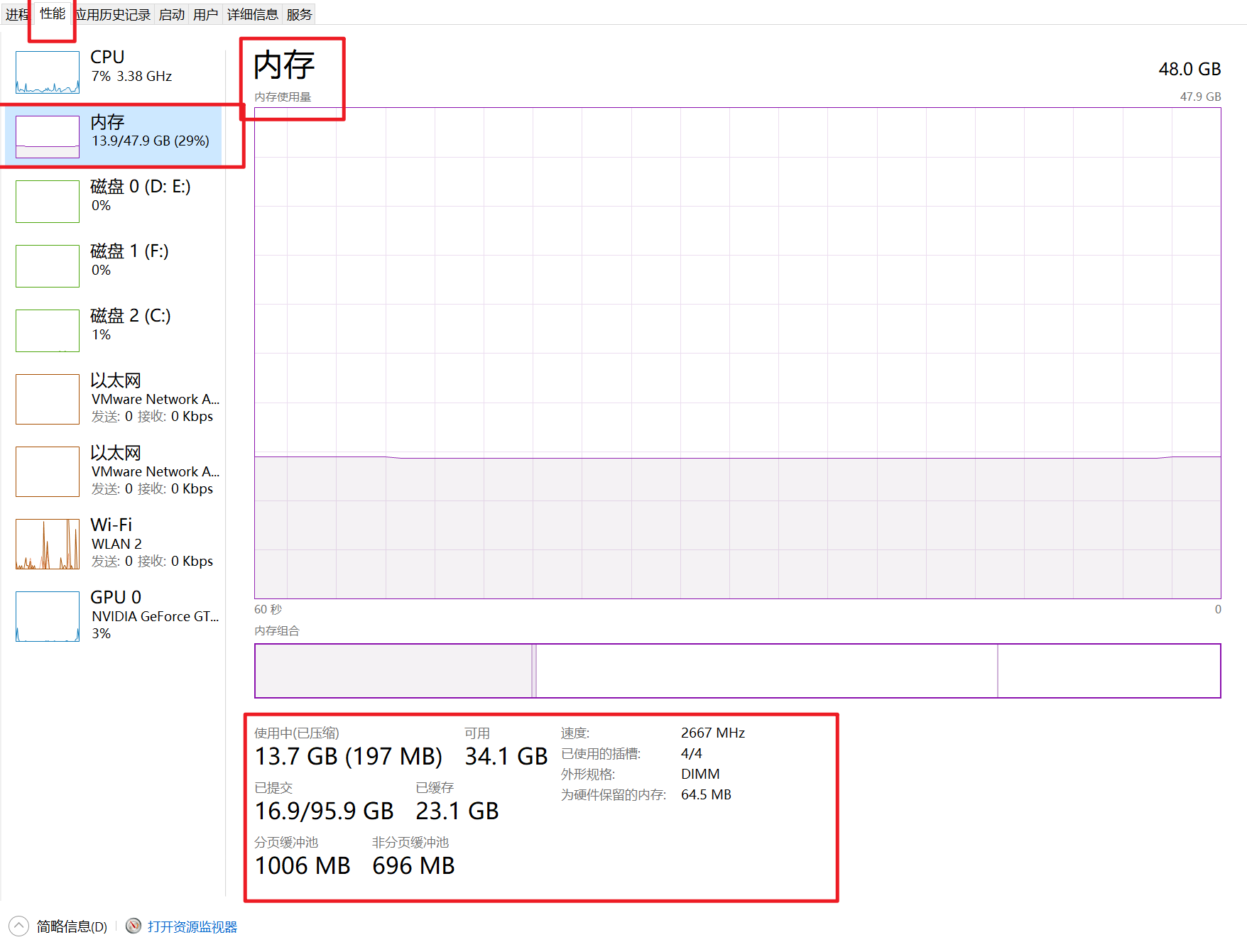The height and width of the screenshot is (952, 1247).
Task: Open the 服务 tab
Action: point(299,14)
